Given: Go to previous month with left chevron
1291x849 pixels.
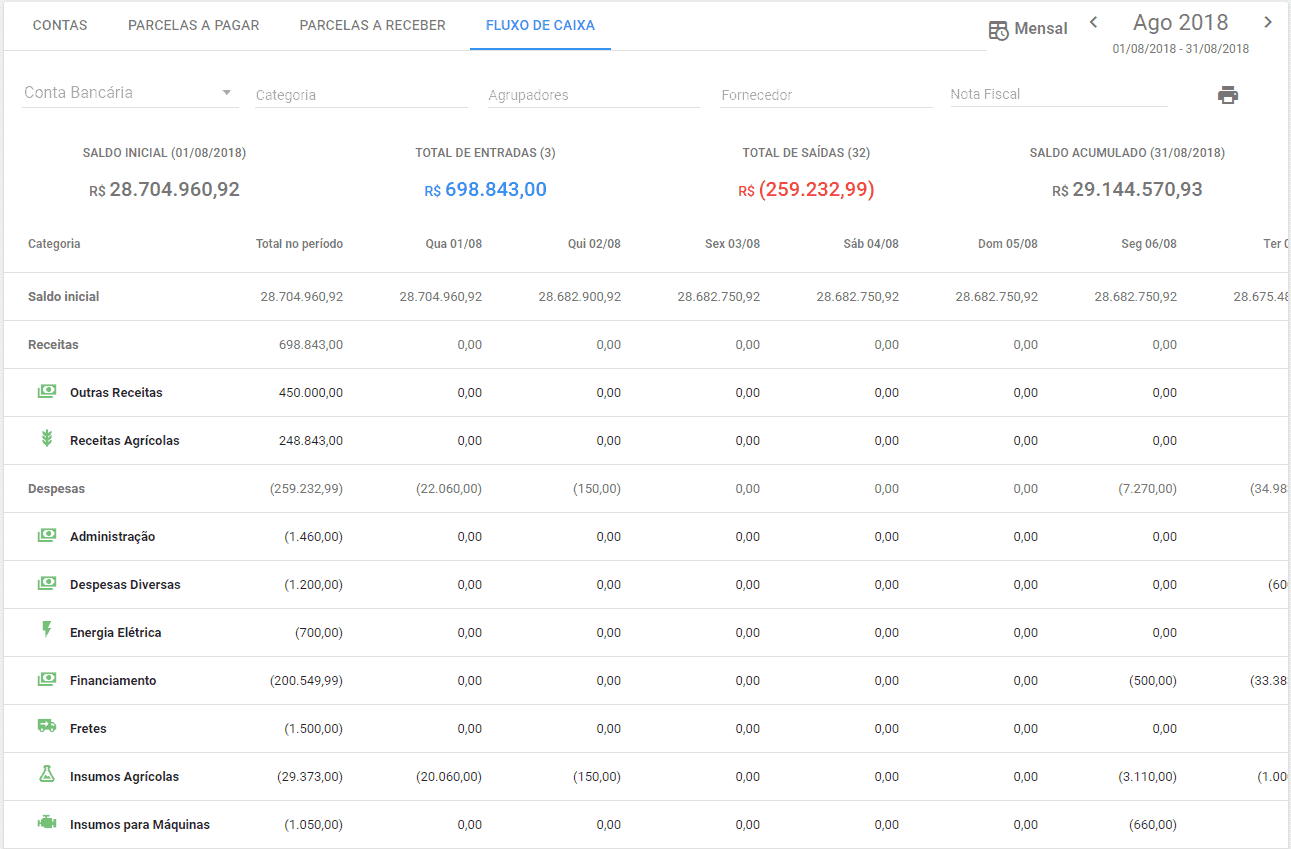Looking at the screenshot, I should pyautogui.click(x=1094, y=23).
